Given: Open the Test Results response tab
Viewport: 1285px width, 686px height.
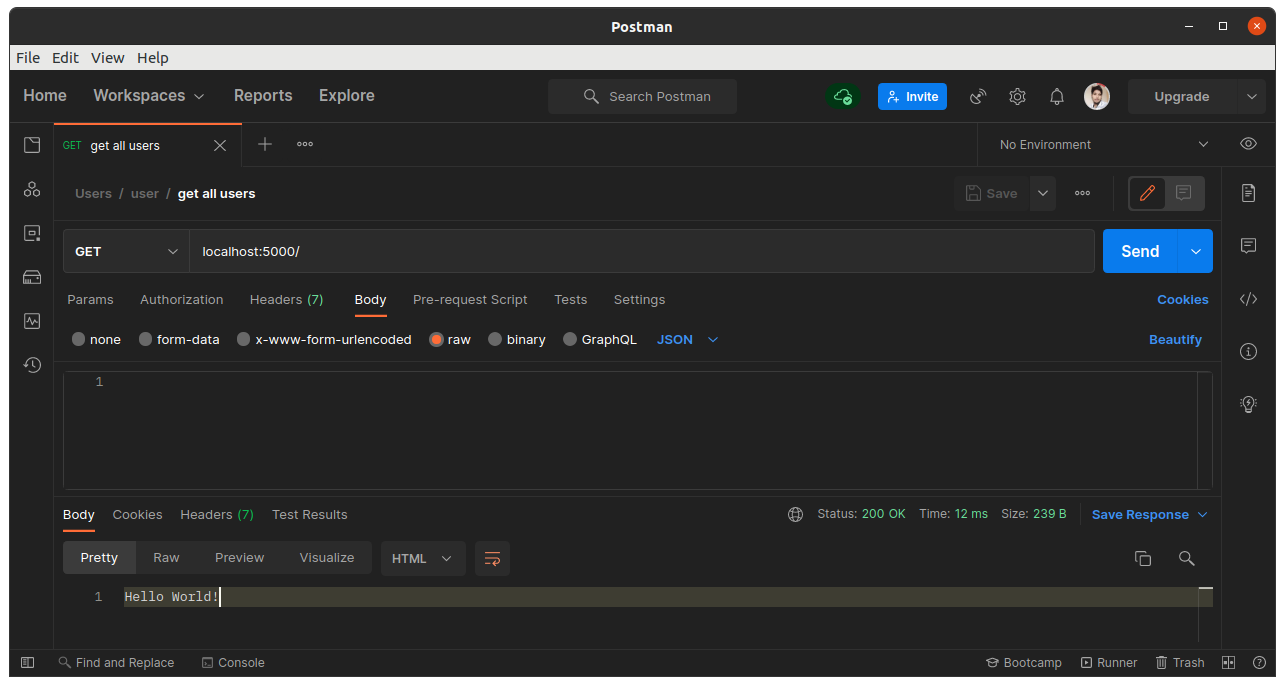Looking at the screenshot, I should 310,515.
